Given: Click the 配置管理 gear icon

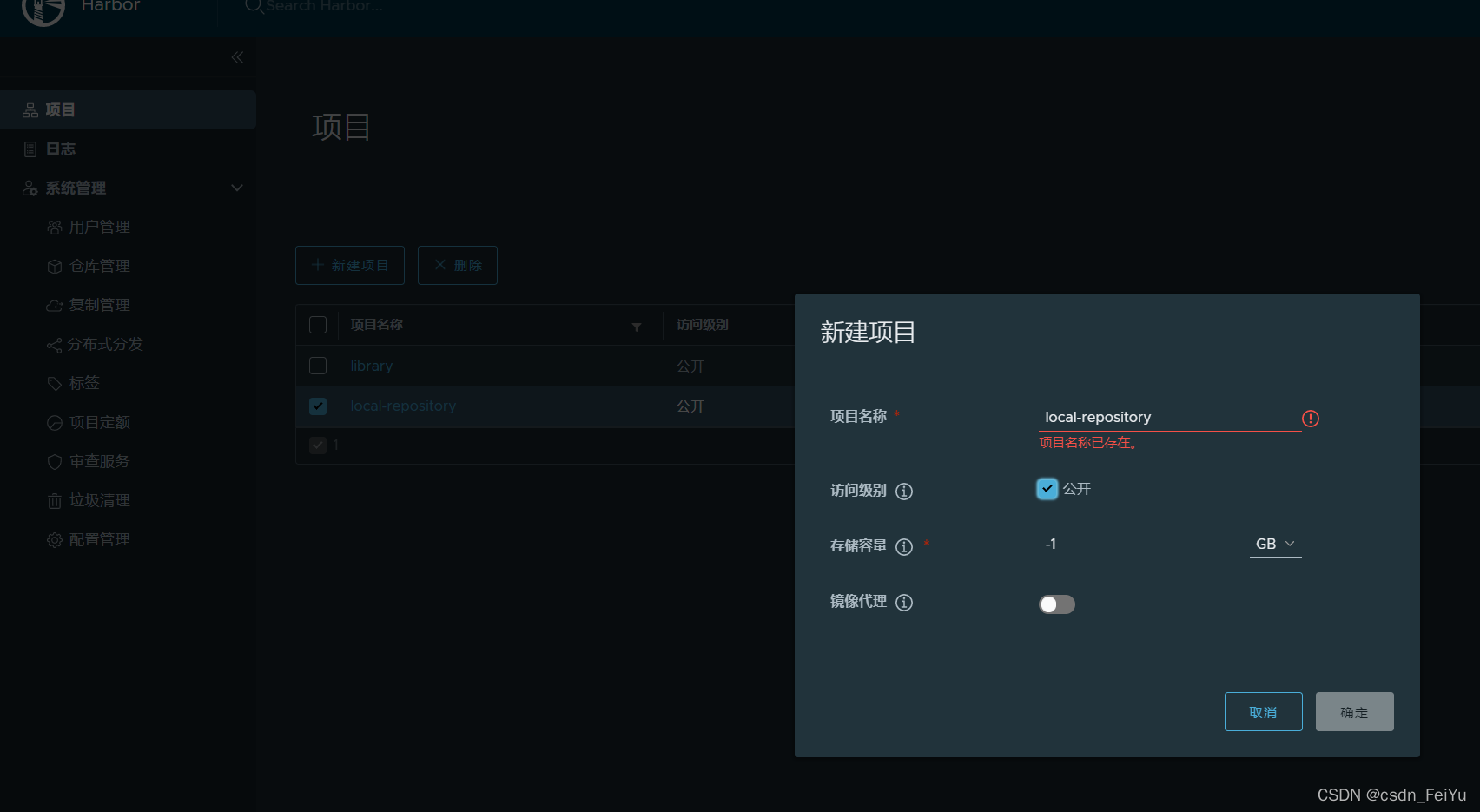Looking at the screenshot, I should point(54,540).
